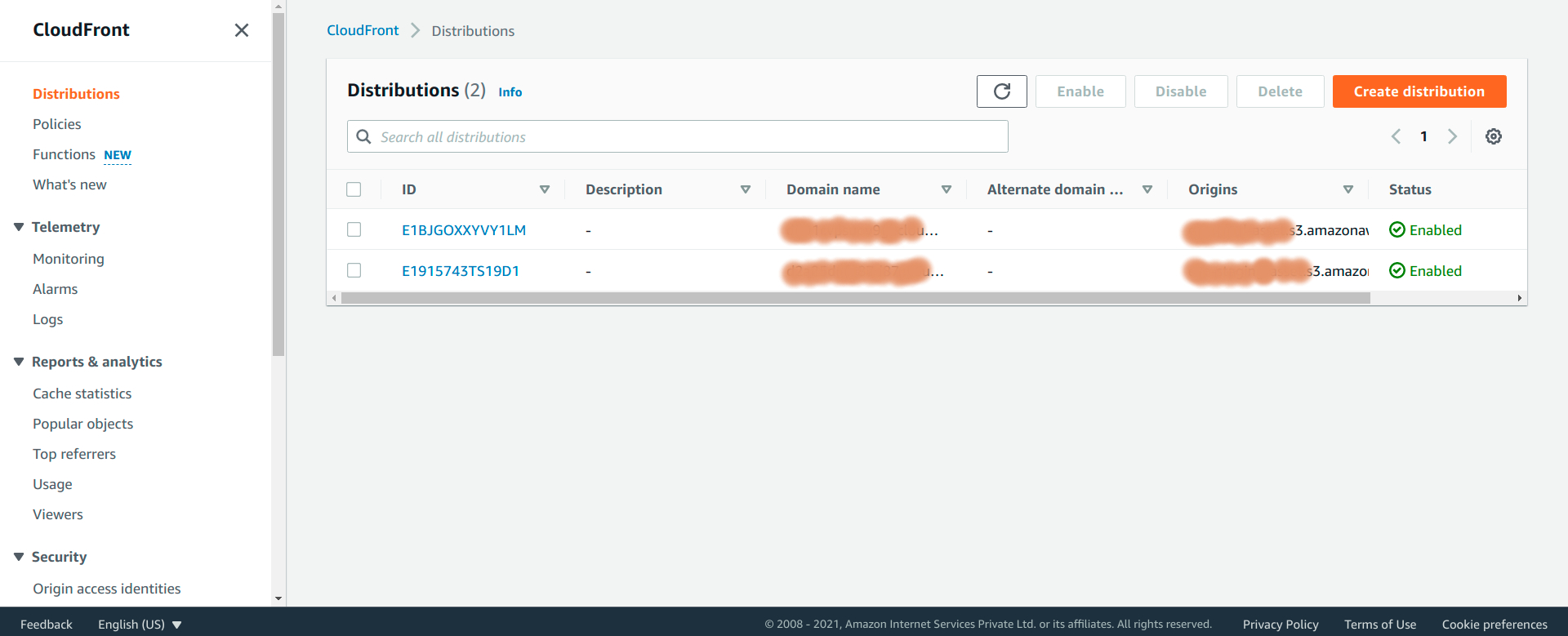Click Create distribution button
Image resolution: width=1568 pixels, height=636 pixels.
tap(1419, 91)
